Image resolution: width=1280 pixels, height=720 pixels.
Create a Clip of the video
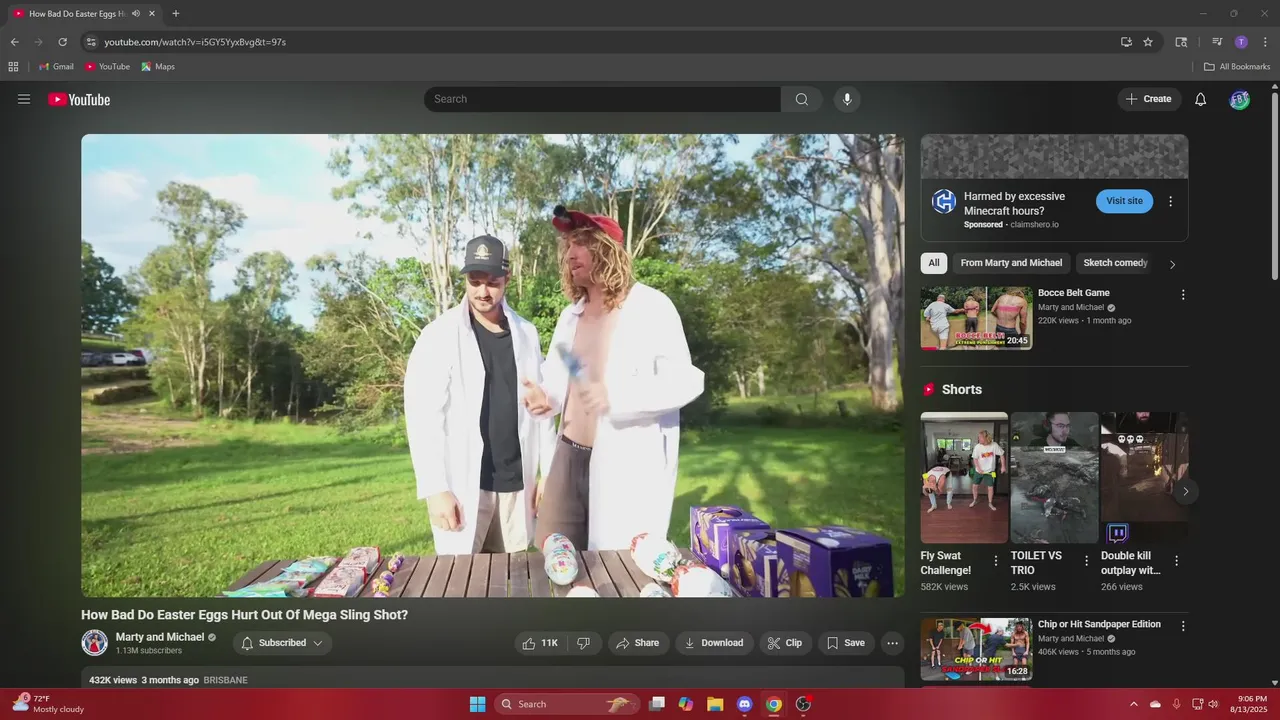tap(785, 643)
